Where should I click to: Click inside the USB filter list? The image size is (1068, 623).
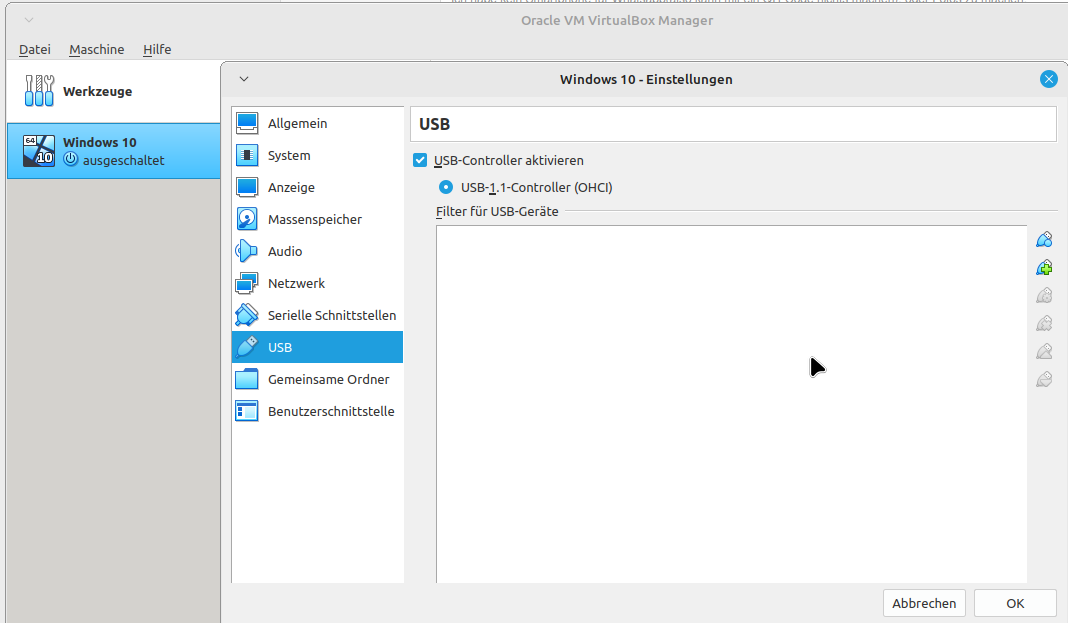point(732,404)
